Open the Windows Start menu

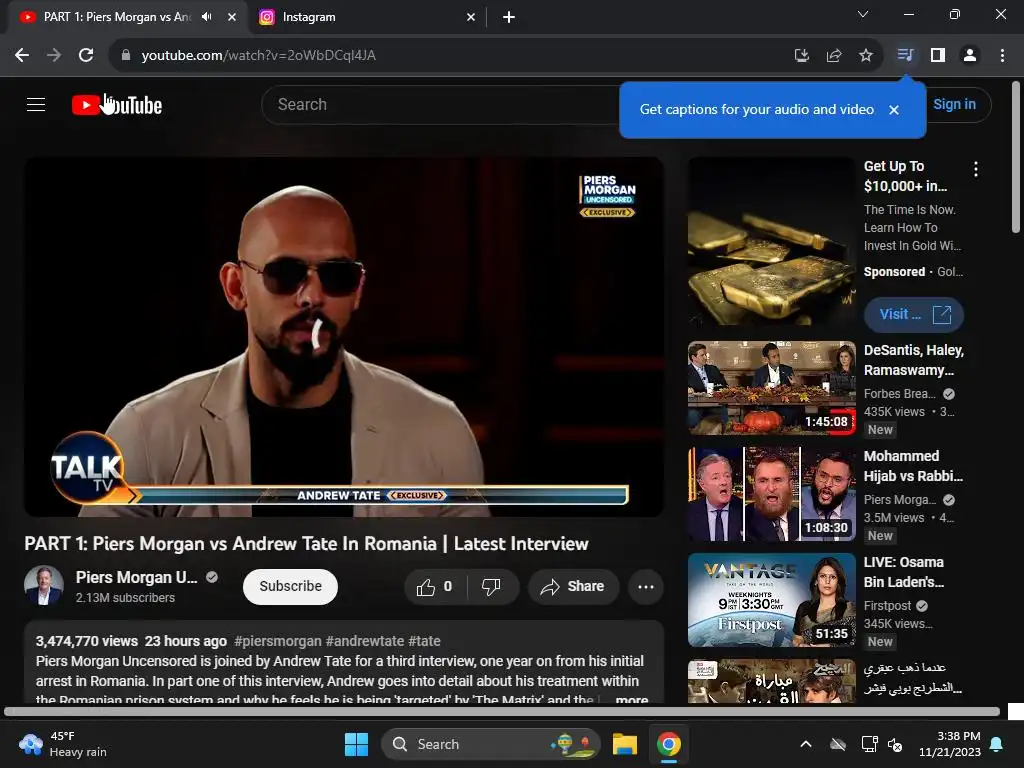357,744
